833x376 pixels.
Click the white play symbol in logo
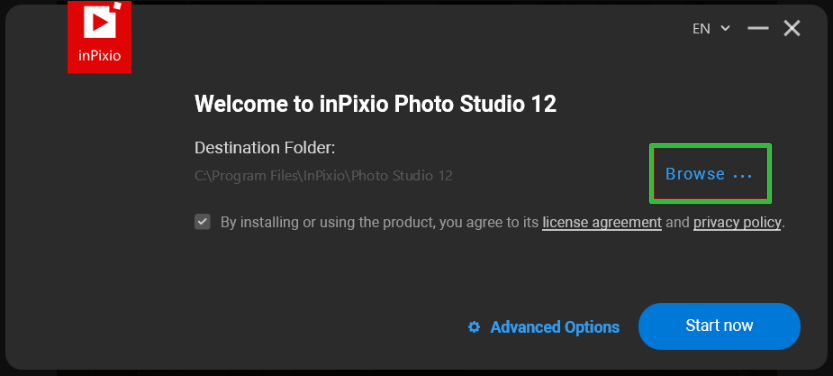100,22
